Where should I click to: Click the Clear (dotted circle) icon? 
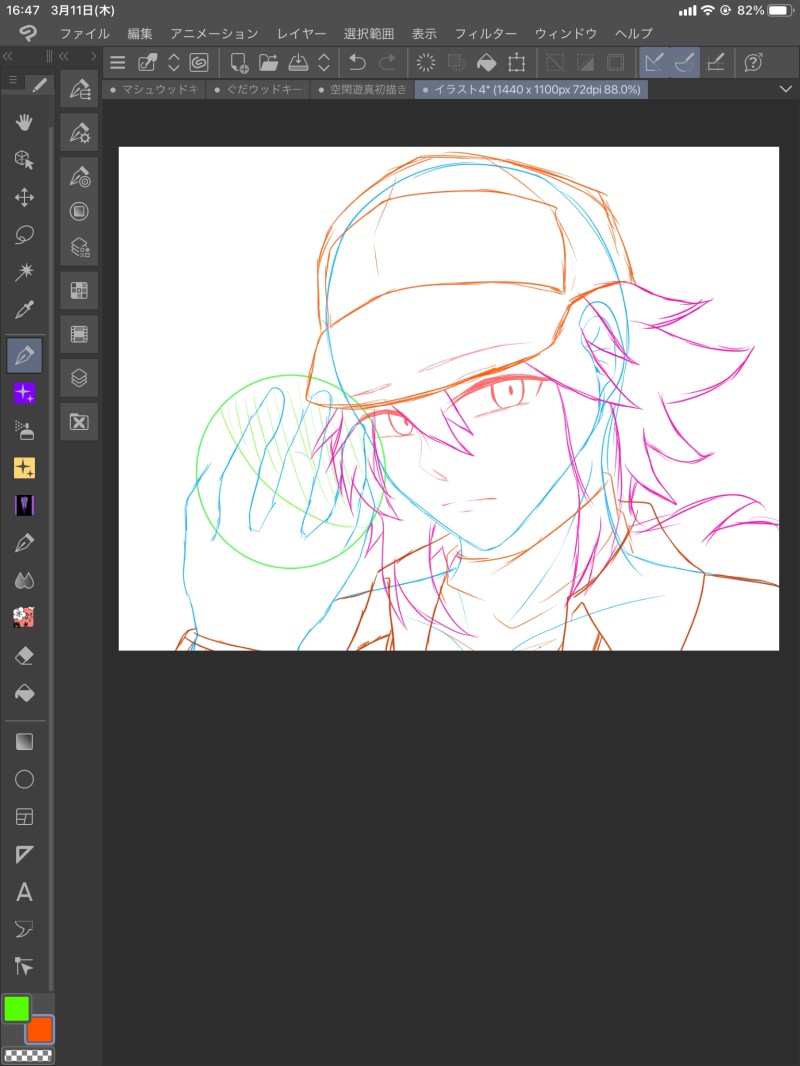click(425, 63)
